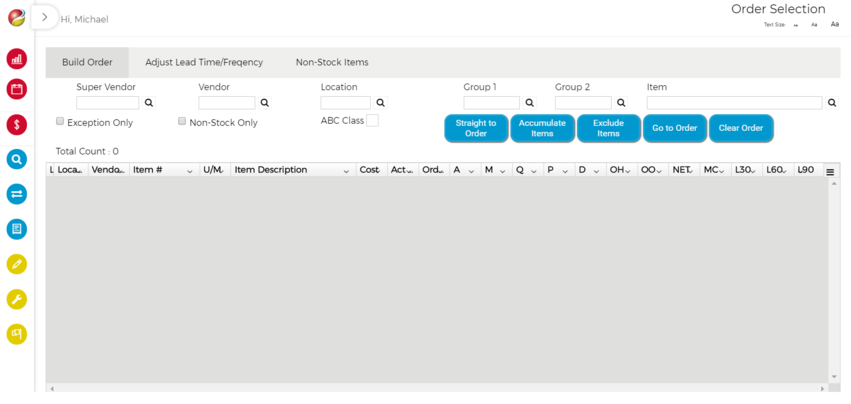
Task: Click the 'Total Count : 0' text
Action: point(87,152)
